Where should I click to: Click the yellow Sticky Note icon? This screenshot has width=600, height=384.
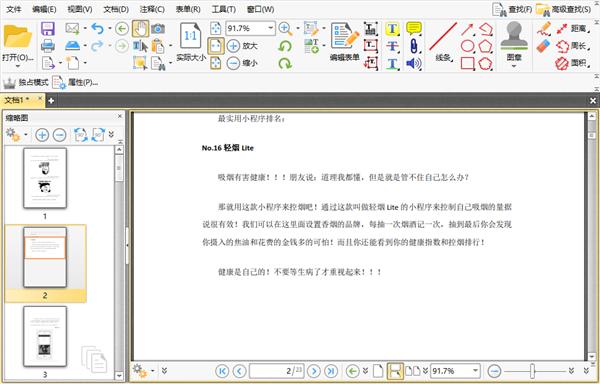414,28
